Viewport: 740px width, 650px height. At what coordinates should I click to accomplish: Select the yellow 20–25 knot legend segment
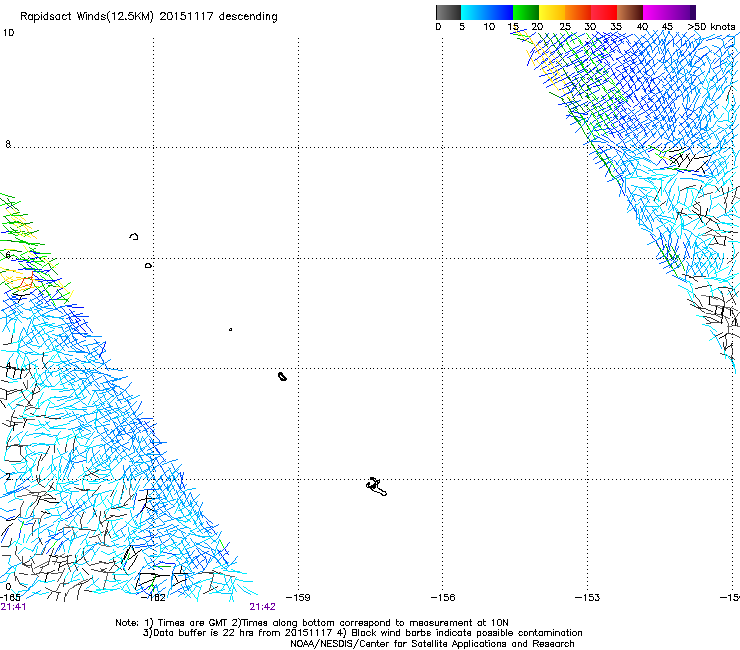tap(552, 12)
